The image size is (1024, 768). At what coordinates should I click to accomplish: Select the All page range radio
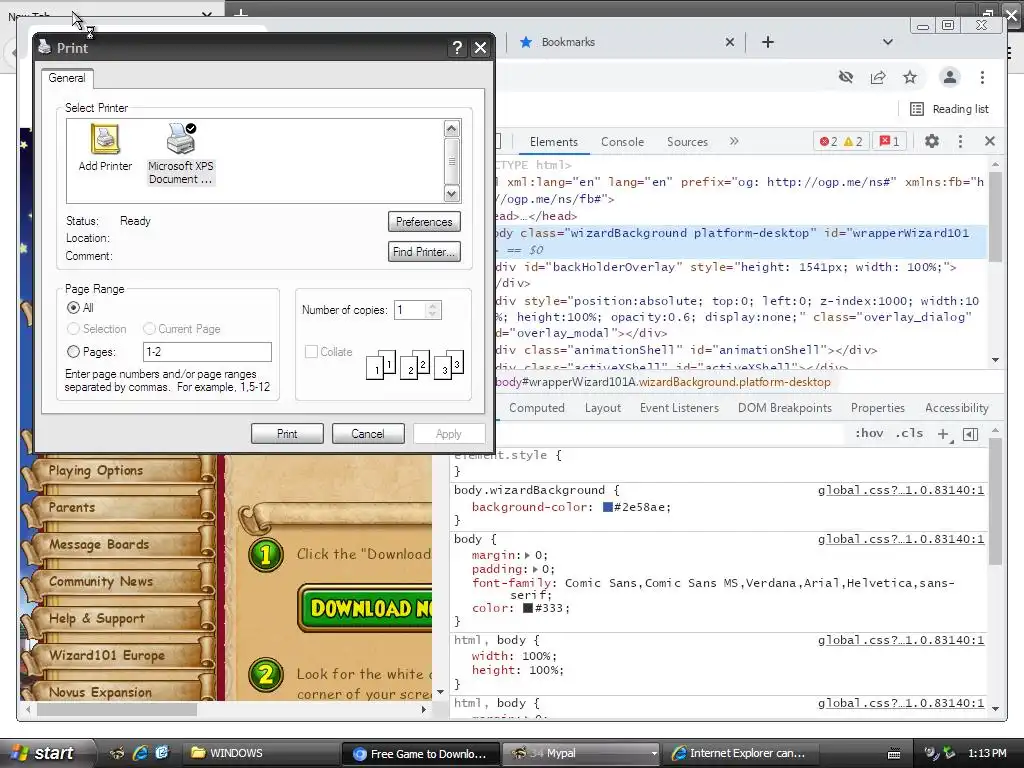click(73, 308)
